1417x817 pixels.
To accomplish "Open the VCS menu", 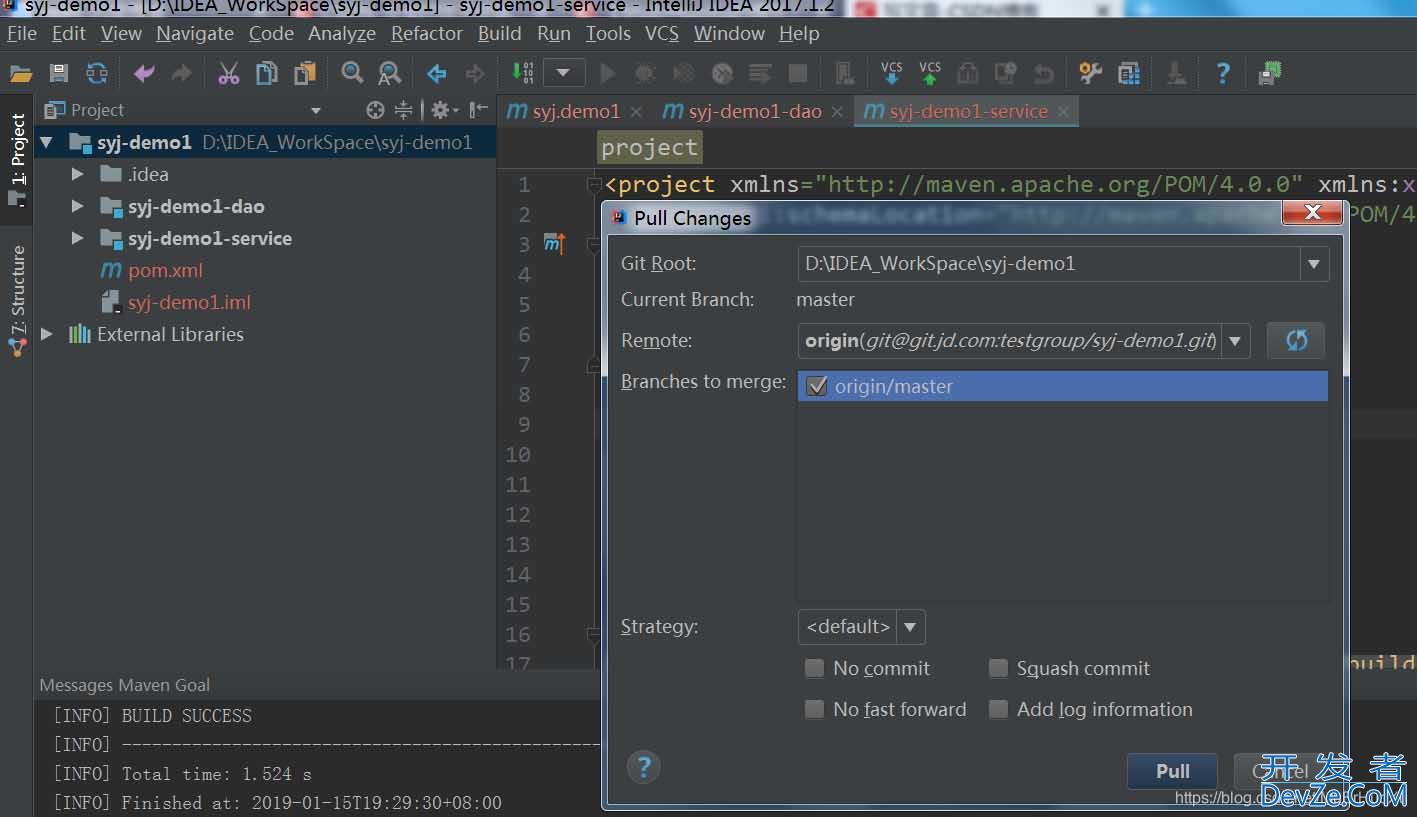I will 662,33.
